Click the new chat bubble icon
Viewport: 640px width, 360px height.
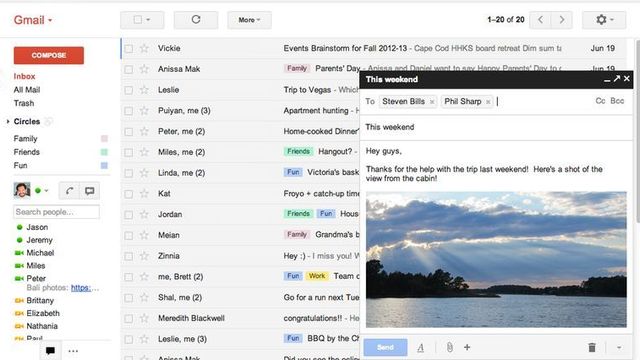tap(89, 191)
